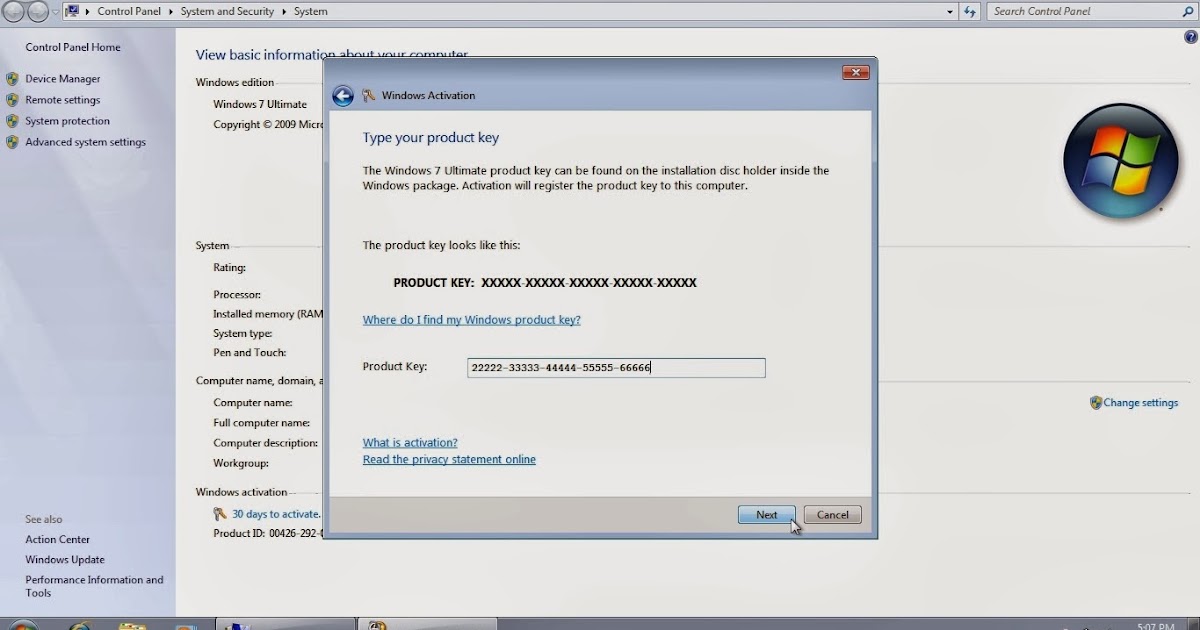
Task: Click the 'Pen and Touch:' label
Action: [250, 352]
